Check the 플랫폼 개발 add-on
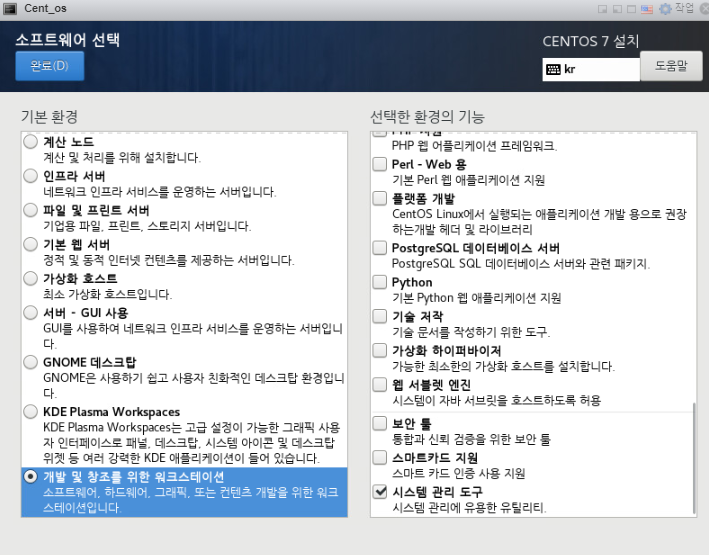This screenshot has height=555, width=709. (380, 198)
